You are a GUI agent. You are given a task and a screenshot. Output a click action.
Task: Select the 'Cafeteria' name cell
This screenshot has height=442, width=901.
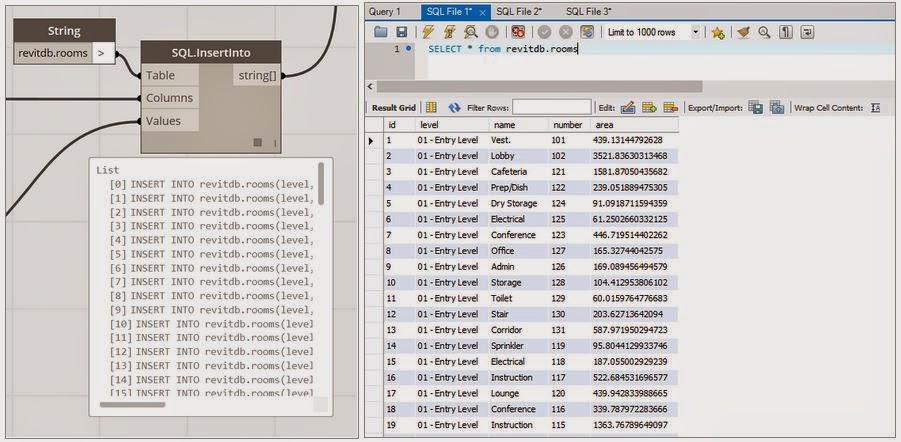tap(519, 172)
